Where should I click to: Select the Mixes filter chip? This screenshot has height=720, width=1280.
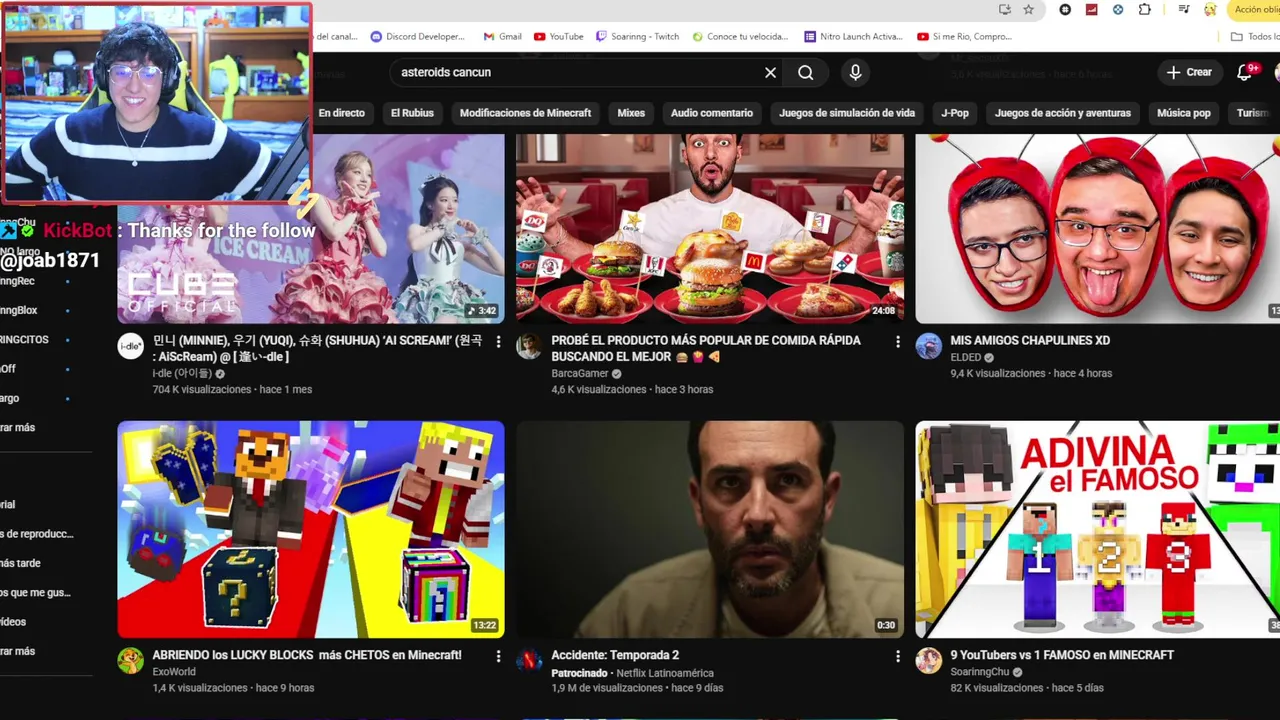click(x=631, y=113)
